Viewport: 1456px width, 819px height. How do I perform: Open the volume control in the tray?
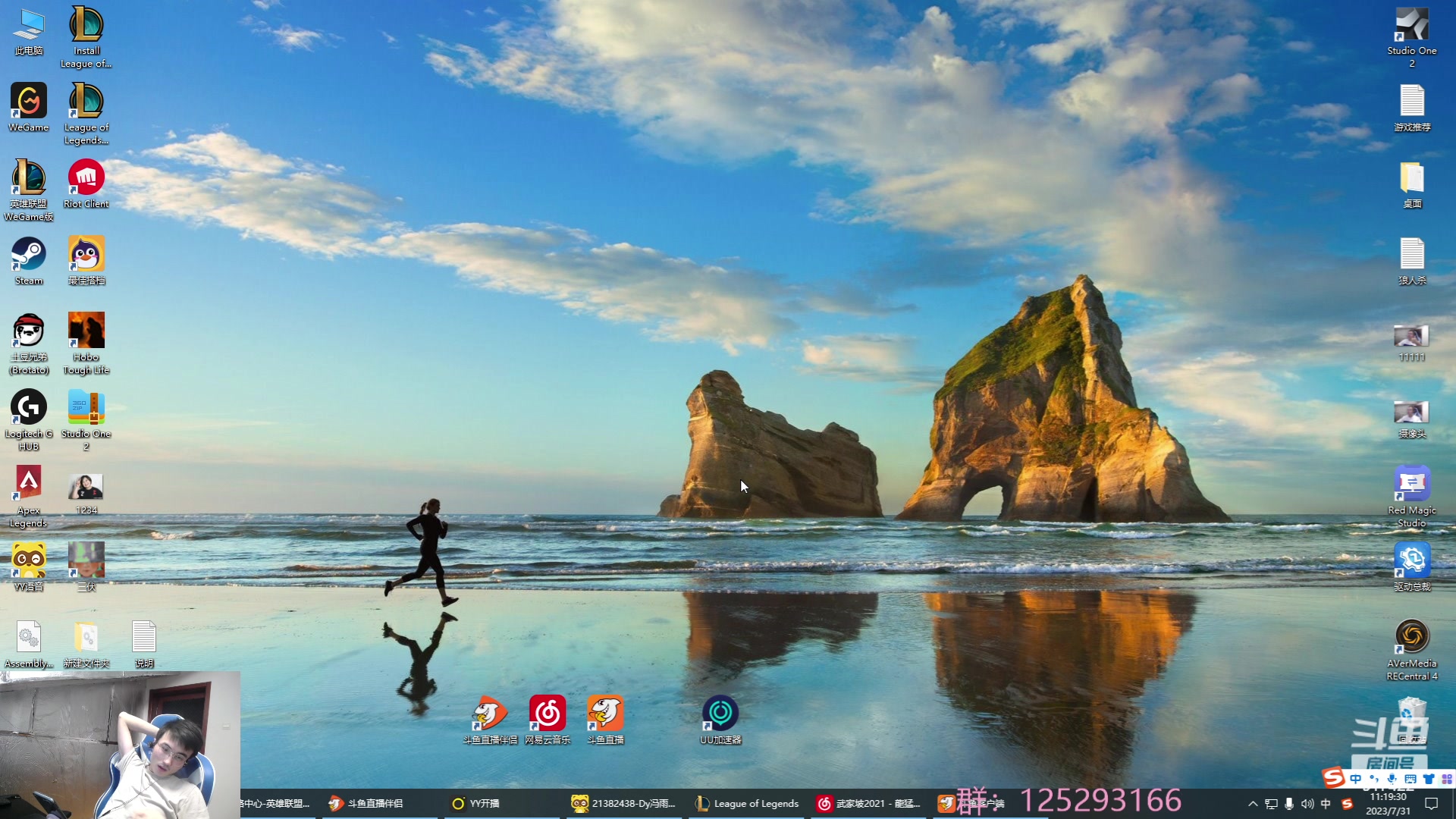(1307, 804)
